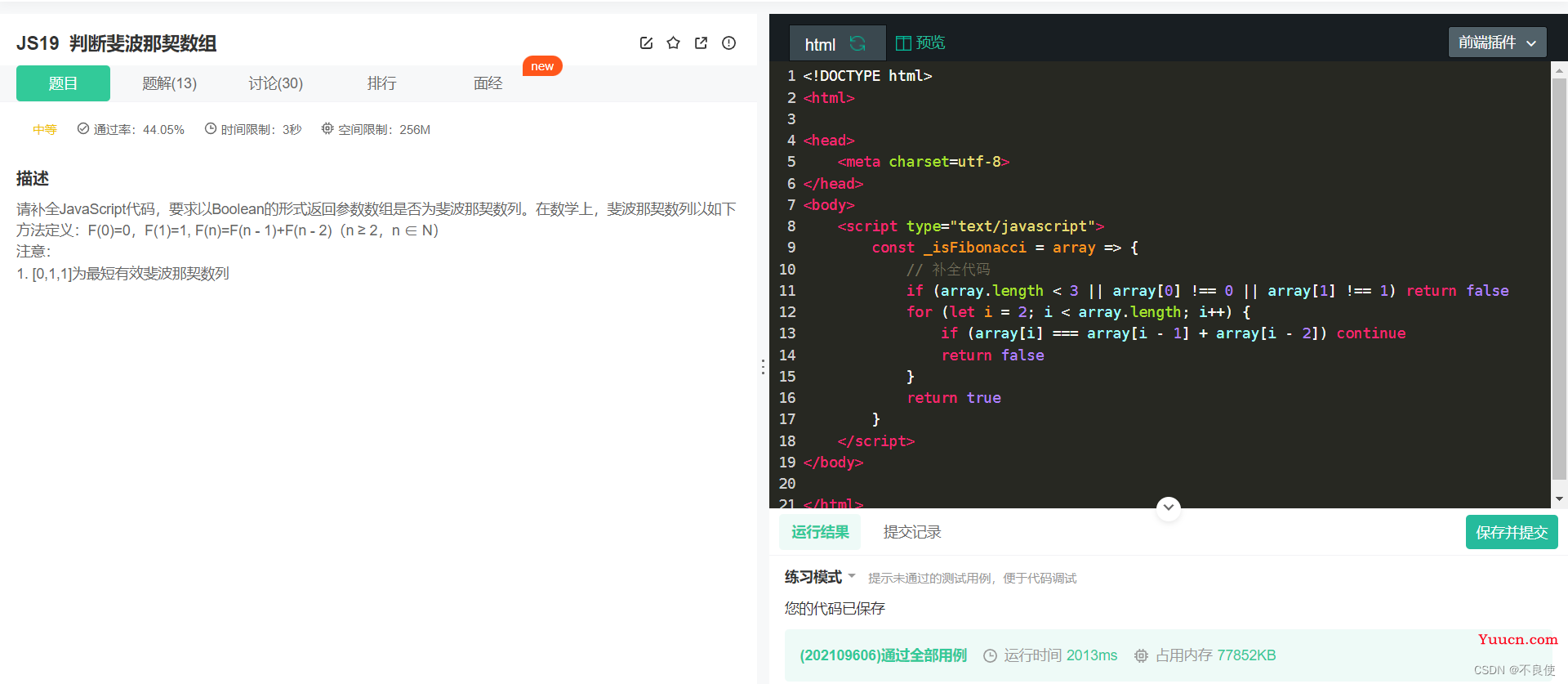Click the code editor vertical scrollbar
Image resolution: width=1568 pixels, height=684 pixels.
coord(1559,278)
